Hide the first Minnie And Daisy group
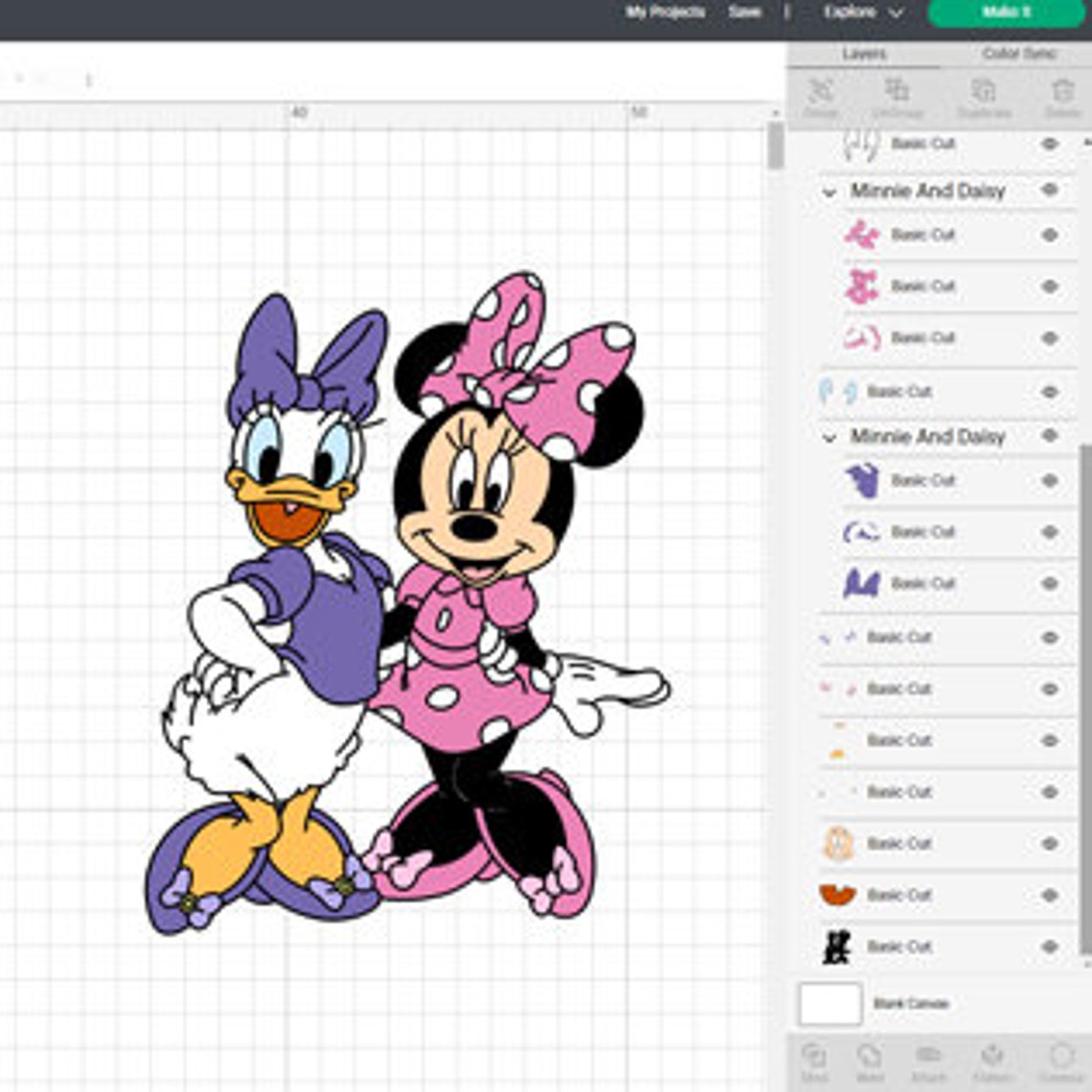1092x1092 pixels. pyautogui.click(x=1049, y=191)
